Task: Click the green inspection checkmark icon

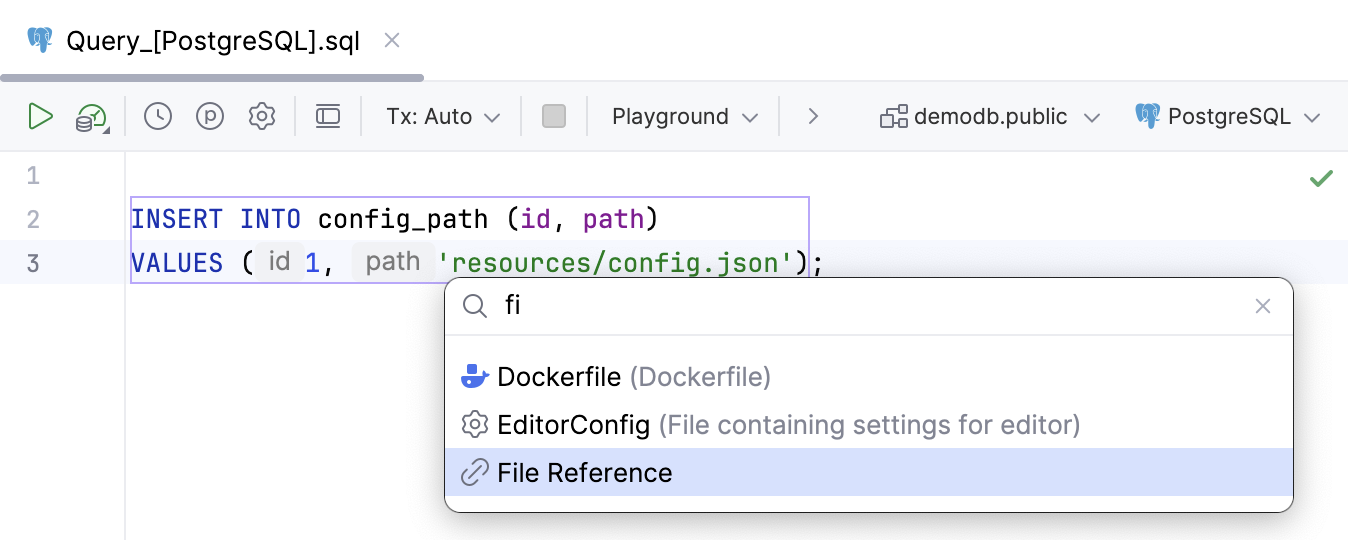Action: [x=1322, y=178]
